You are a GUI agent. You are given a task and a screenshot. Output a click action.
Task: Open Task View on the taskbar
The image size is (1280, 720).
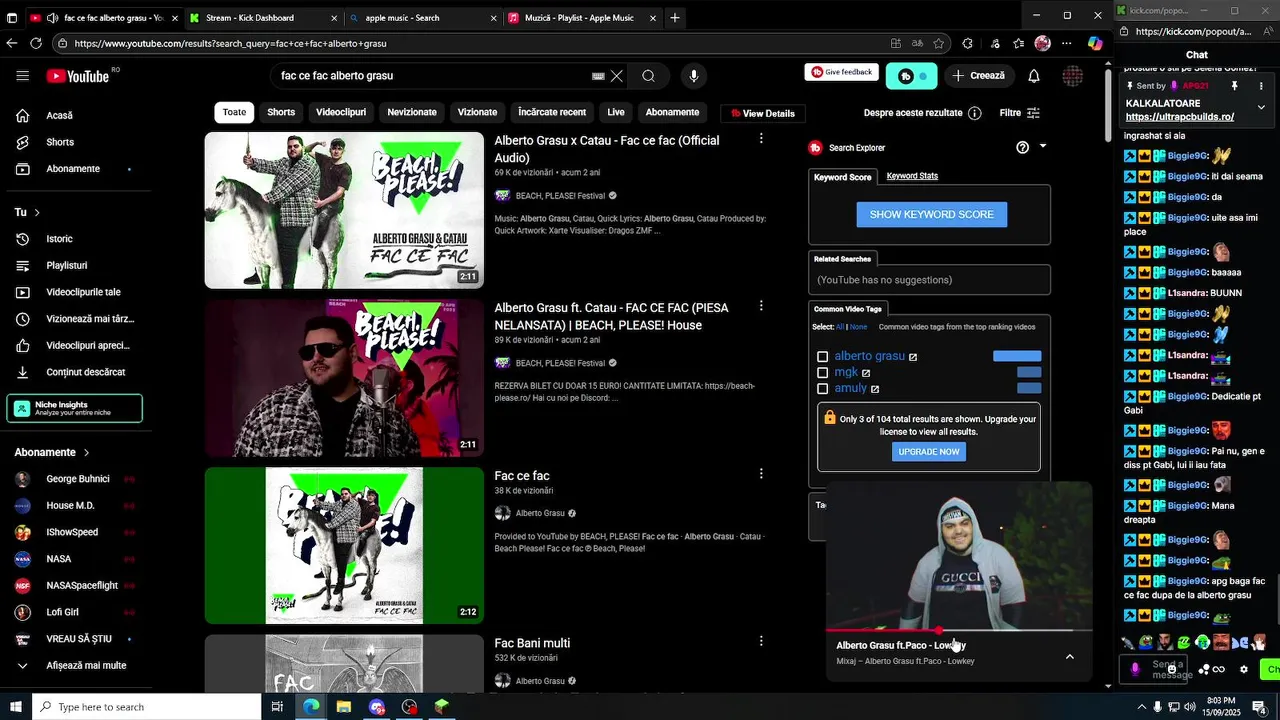278,707
